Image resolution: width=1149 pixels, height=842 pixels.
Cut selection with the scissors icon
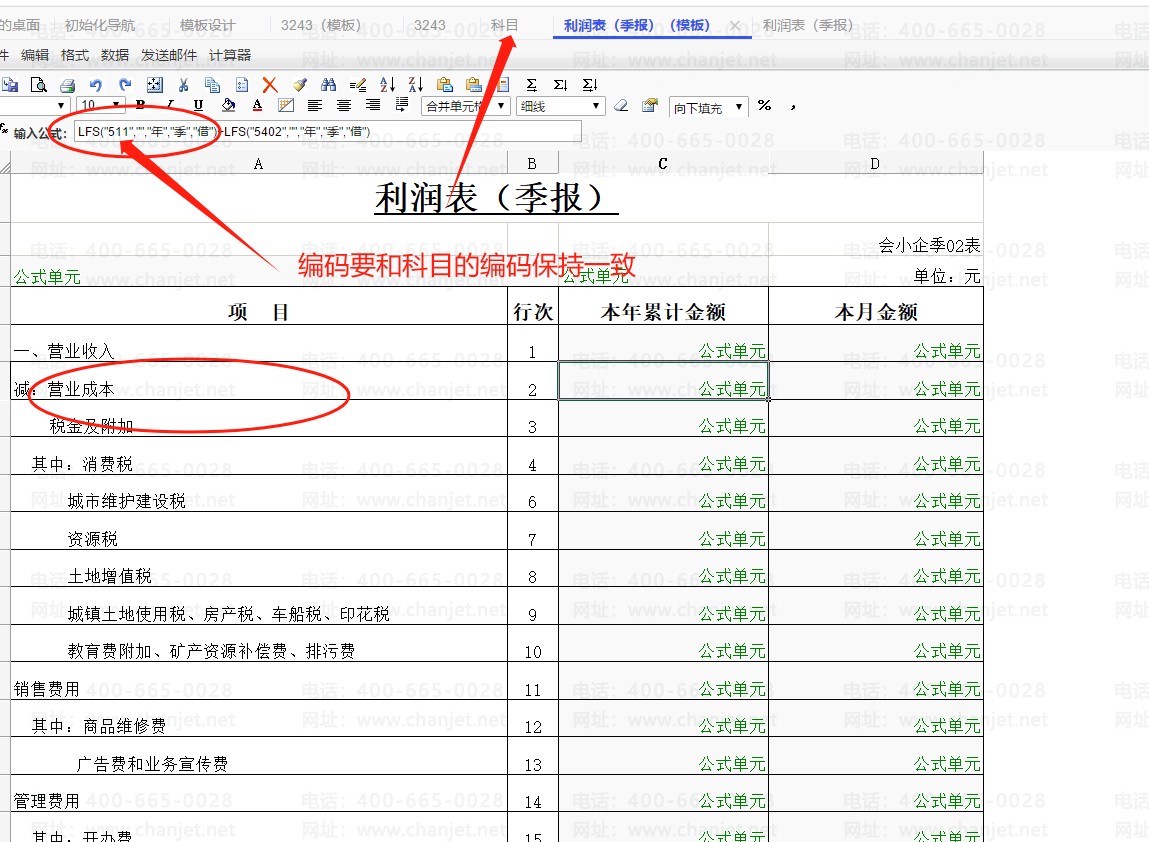[183, 85]
